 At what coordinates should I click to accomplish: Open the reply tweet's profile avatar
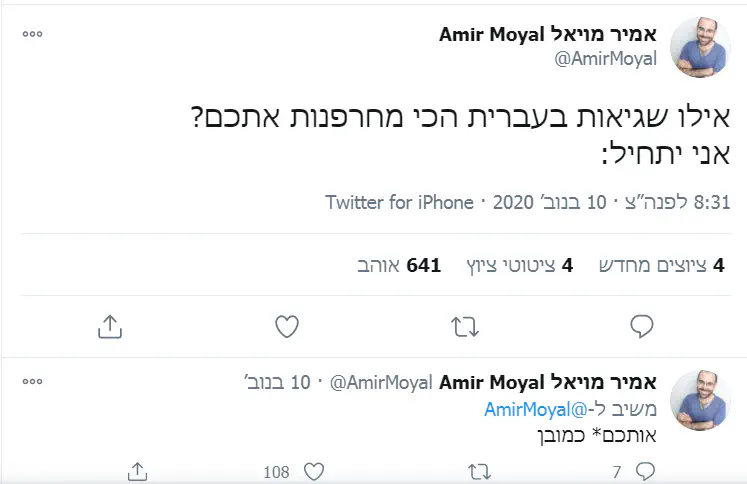(699, 400)
